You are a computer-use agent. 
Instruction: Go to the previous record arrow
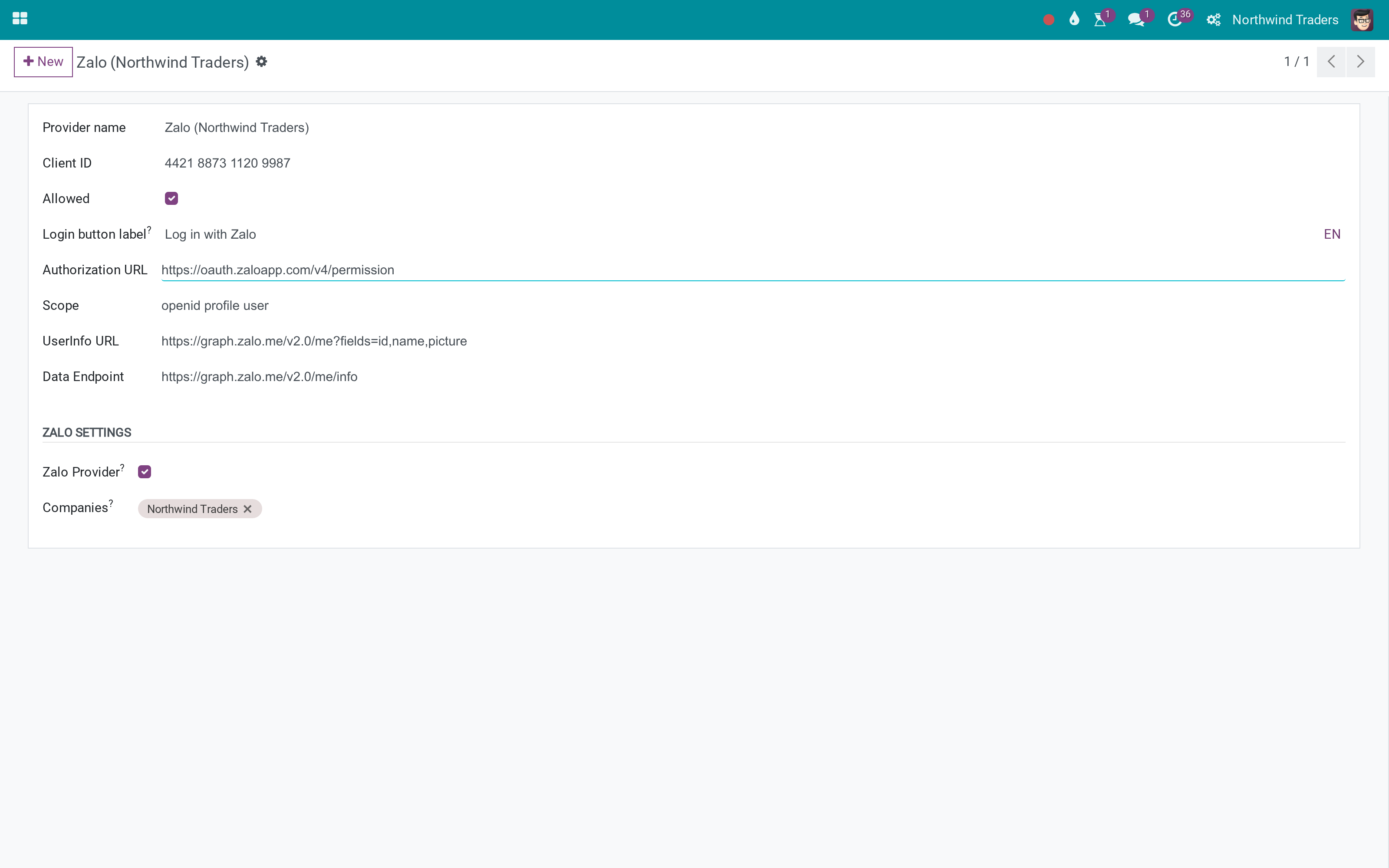coord(1331,62)
